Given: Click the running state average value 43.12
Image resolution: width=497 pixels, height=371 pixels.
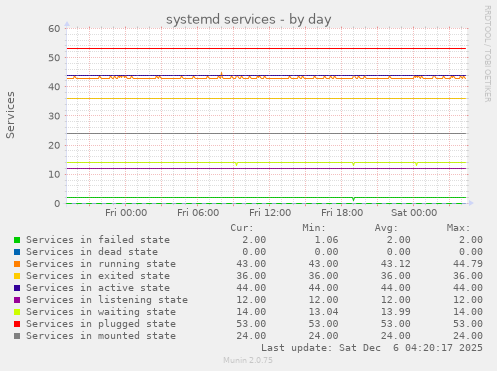Looking at the screenshot, I should 395,264.
